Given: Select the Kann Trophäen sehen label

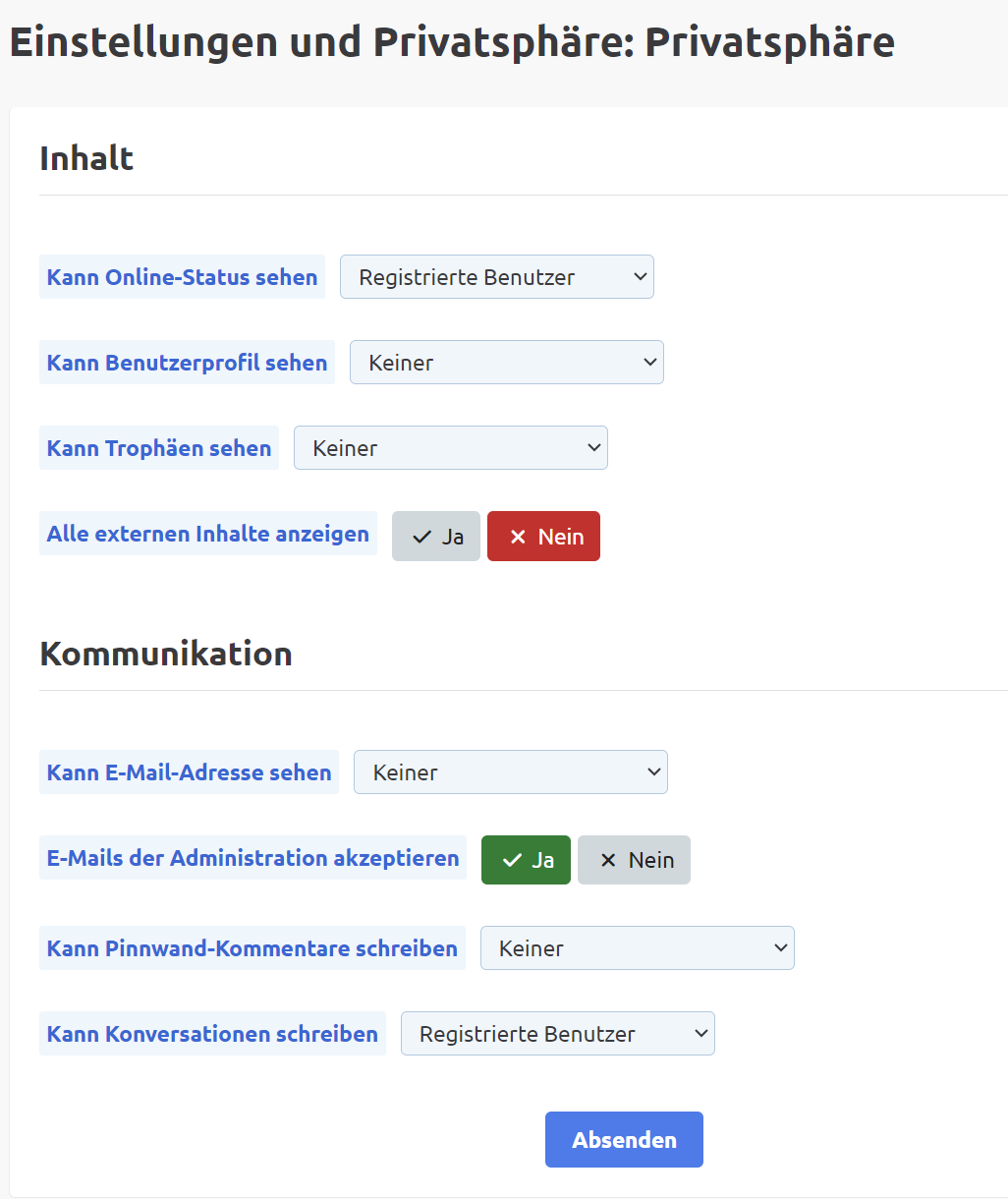Looking at the screenshot, I should (159, 448).
